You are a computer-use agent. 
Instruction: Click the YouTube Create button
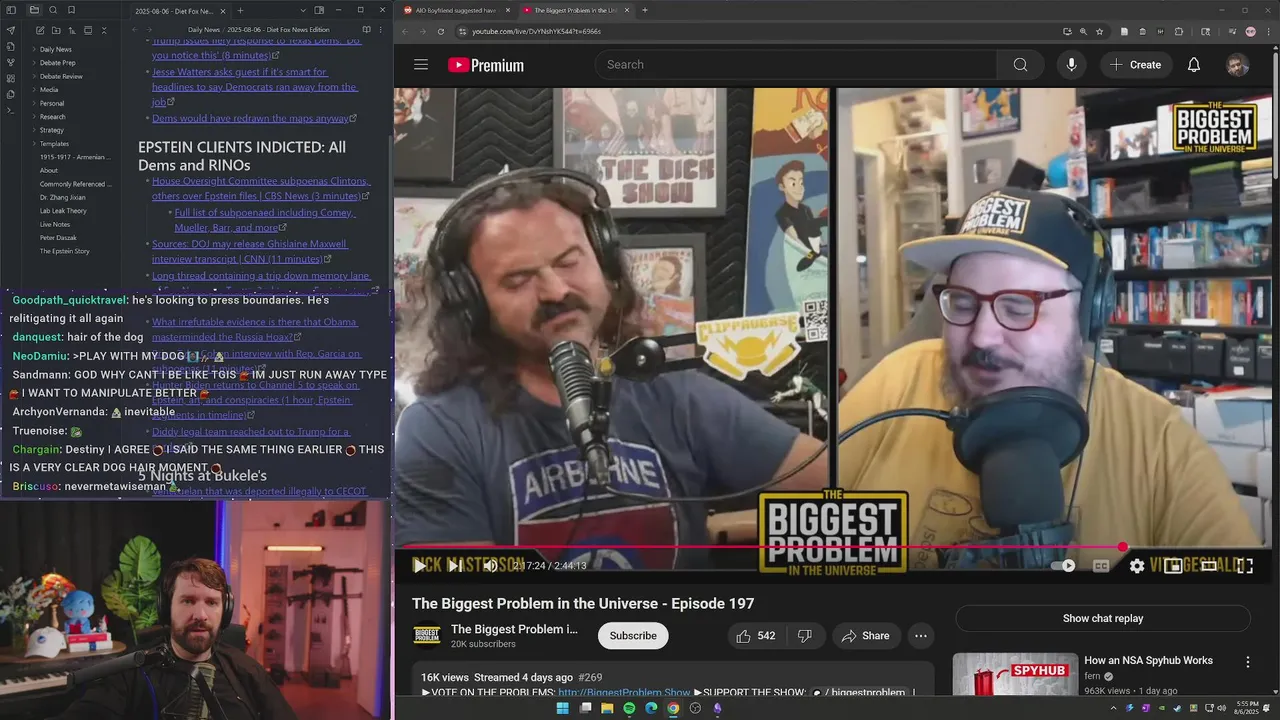[x=1135, y=65]
